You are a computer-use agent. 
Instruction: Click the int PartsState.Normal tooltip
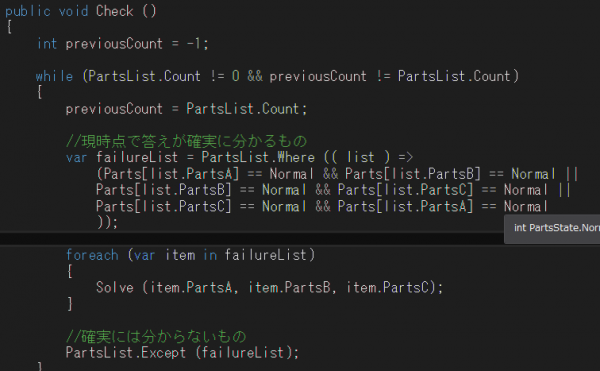coord(552,229)
